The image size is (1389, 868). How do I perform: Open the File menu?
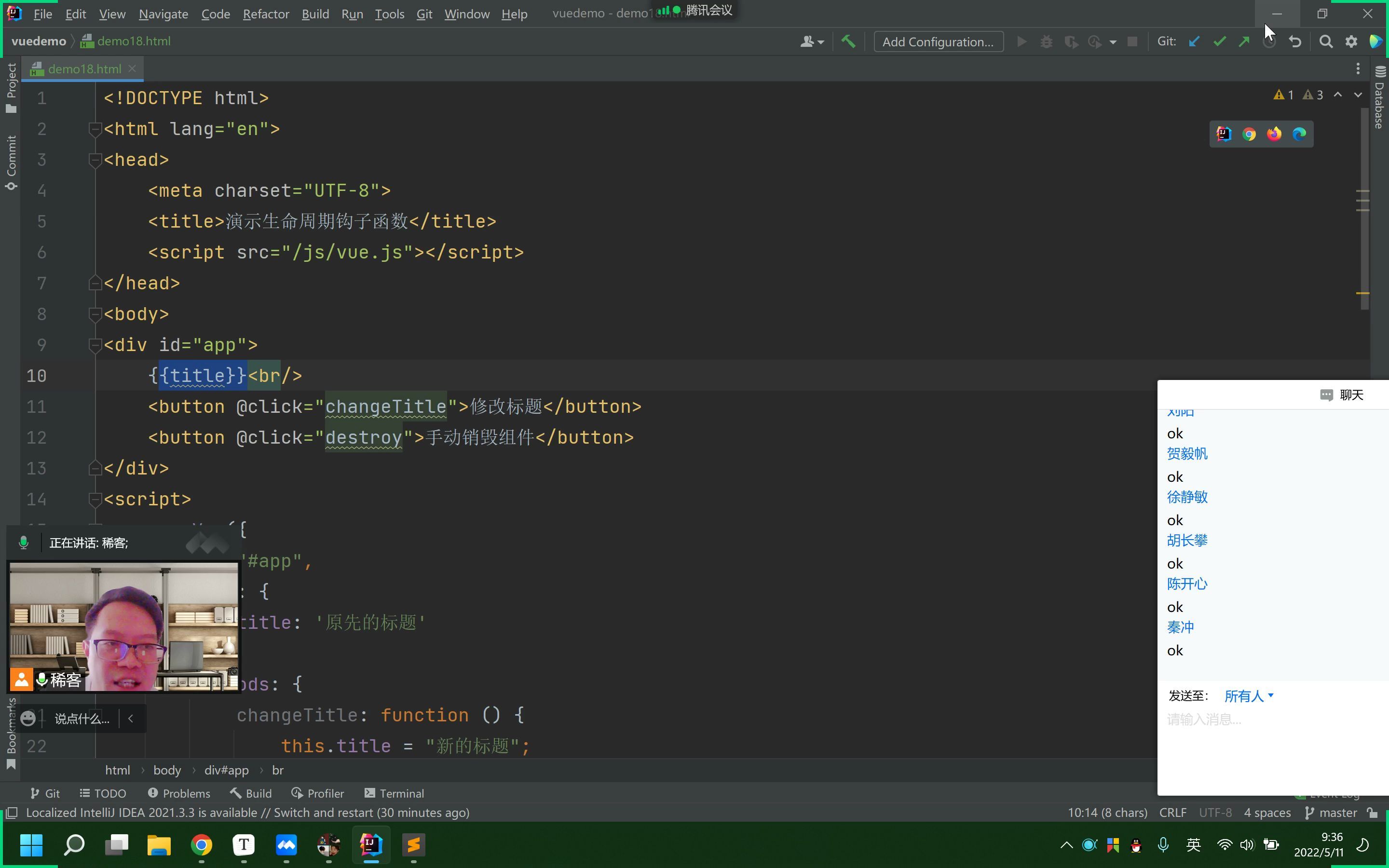[42, 14]
